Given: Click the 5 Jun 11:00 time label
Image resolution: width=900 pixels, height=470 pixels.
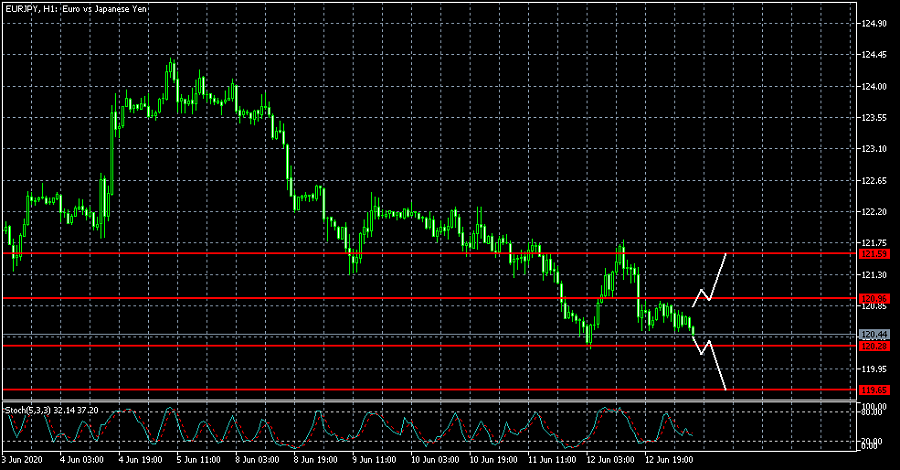Looking at the screenshot, I should [200, 458].
